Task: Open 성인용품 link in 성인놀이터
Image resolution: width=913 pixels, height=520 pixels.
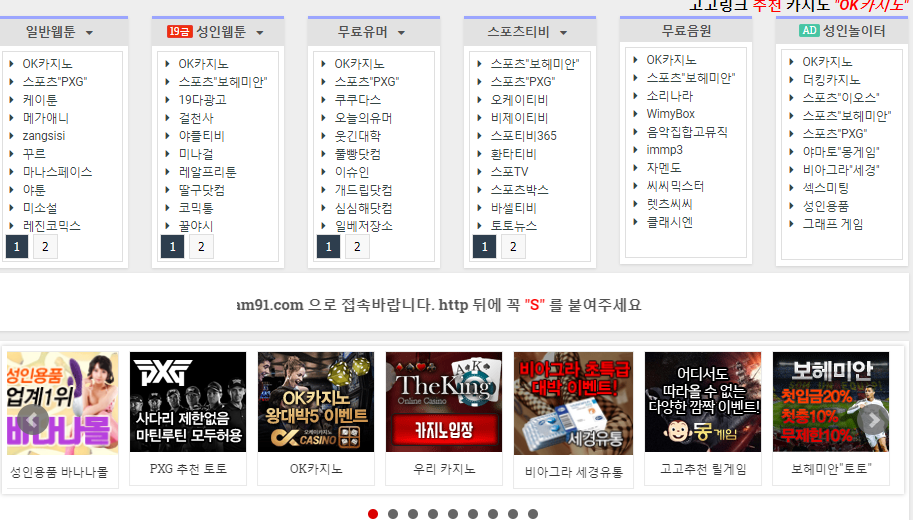Action: 826,206
